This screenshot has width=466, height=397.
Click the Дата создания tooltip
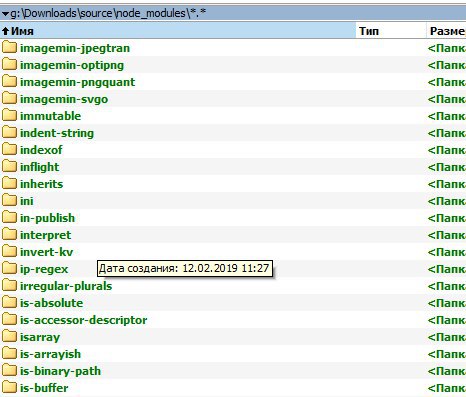[185, 268]
